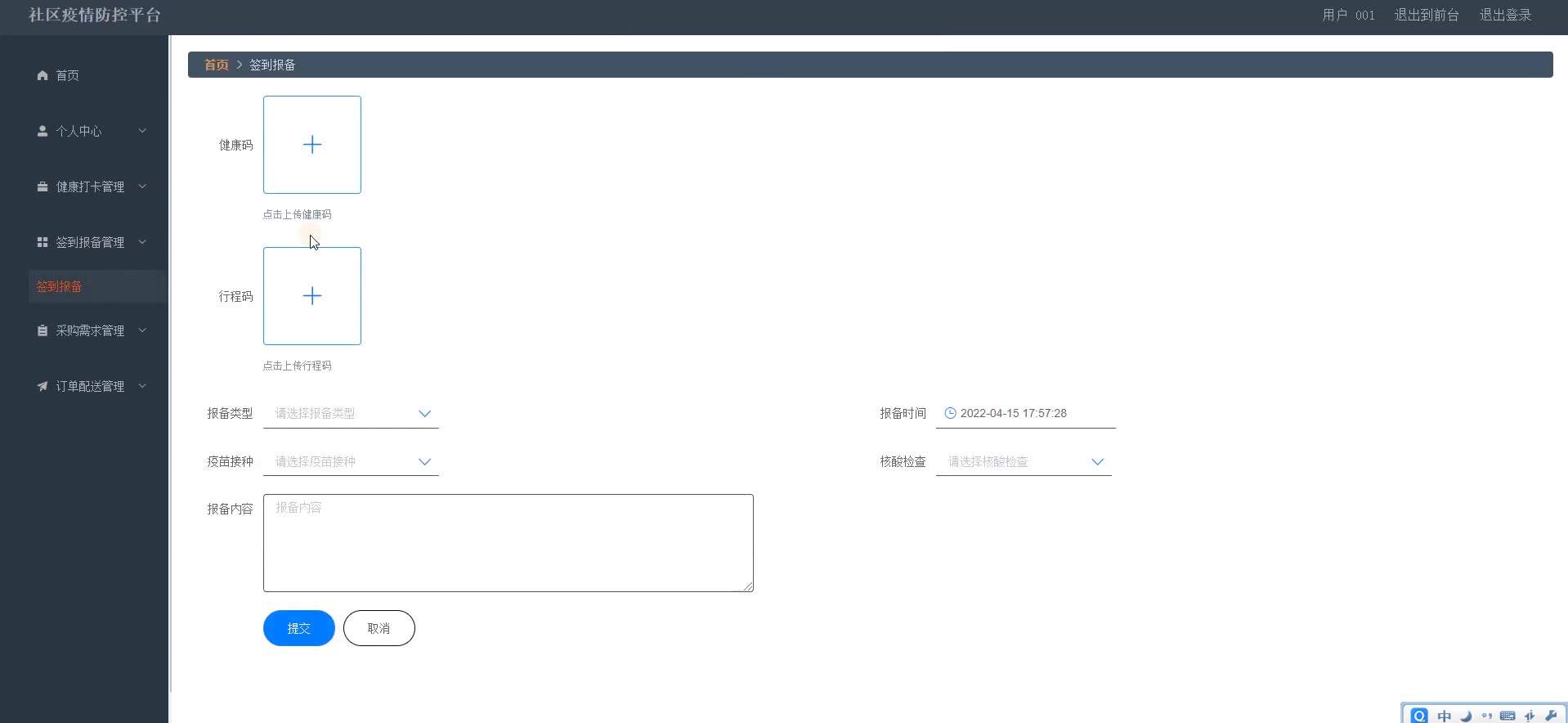Expand the 订单配送管理 menu chevron
This screenshot has width=1568, height=723.
tap(142, 386)
